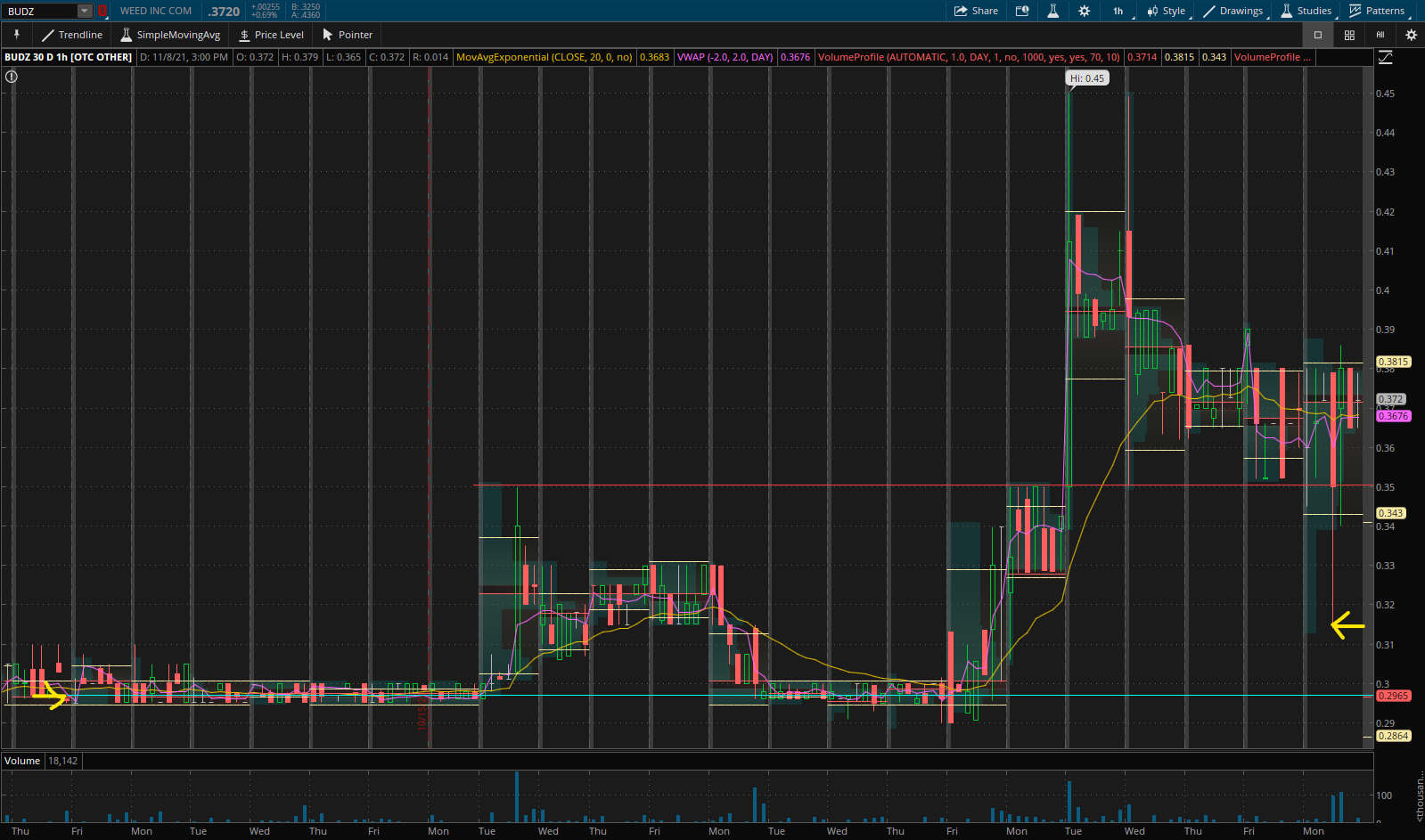The width and height of the screenshot is (1425, 840).
Task: Click the +0.69% change quote
Action: [x=265, y=15]
